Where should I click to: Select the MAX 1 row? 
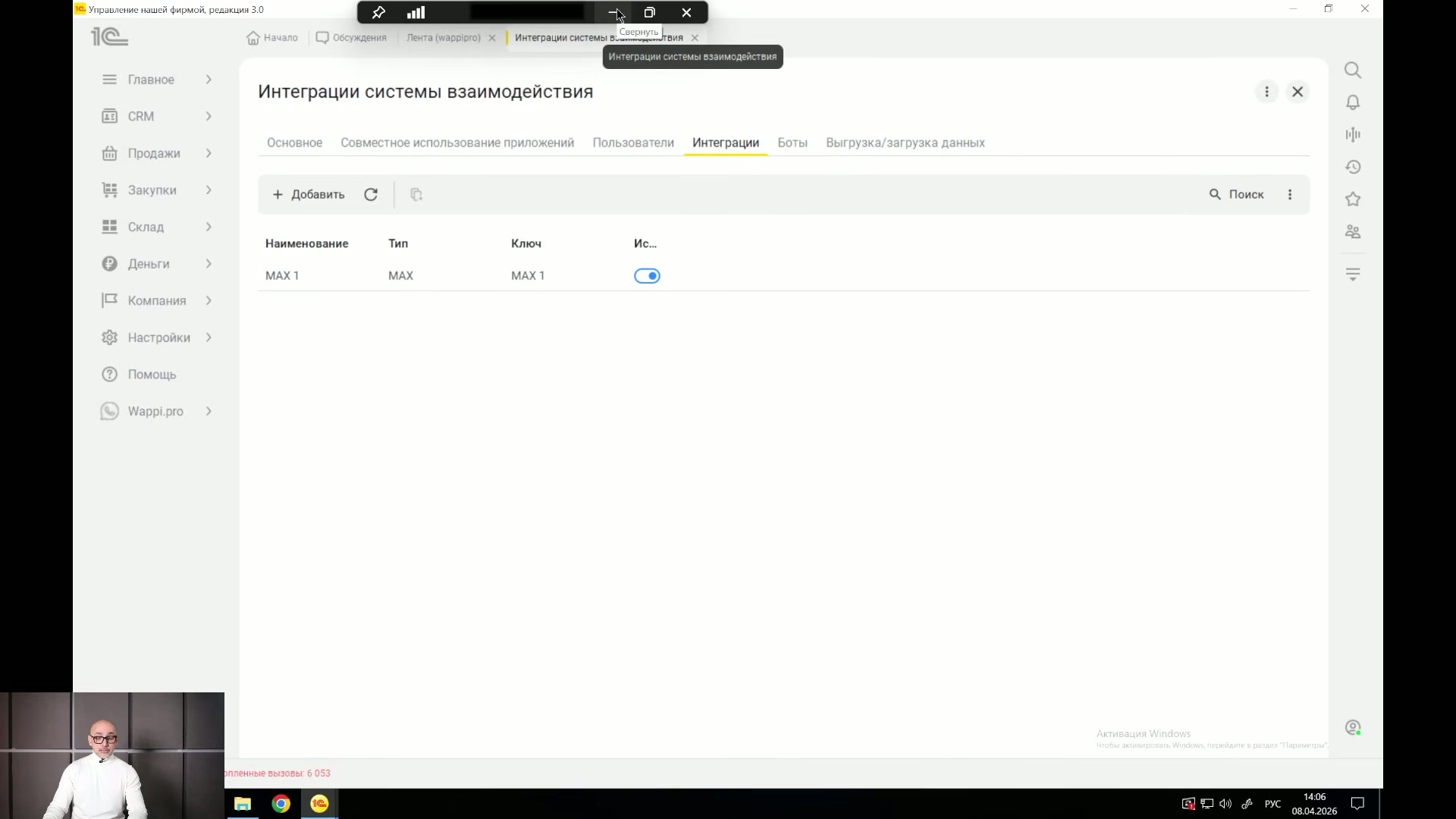point(783,276)
